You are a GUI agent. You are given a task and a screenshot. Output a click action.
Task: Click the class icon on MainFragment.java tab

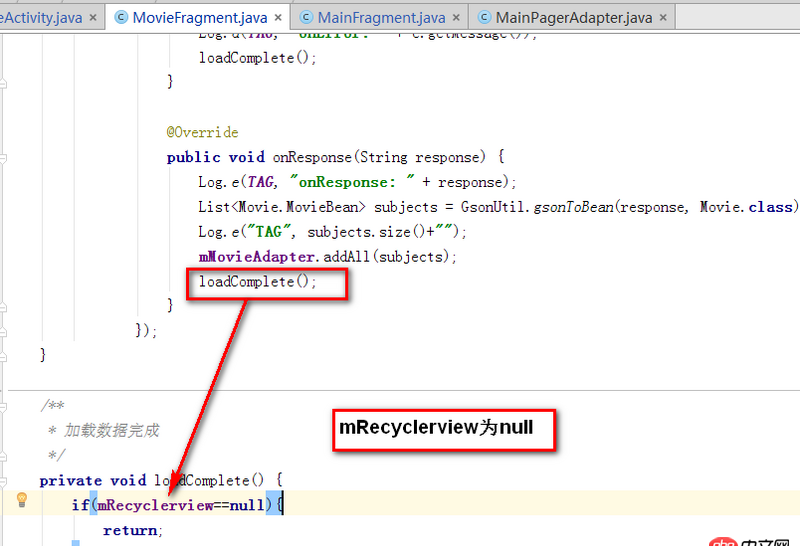306,18
